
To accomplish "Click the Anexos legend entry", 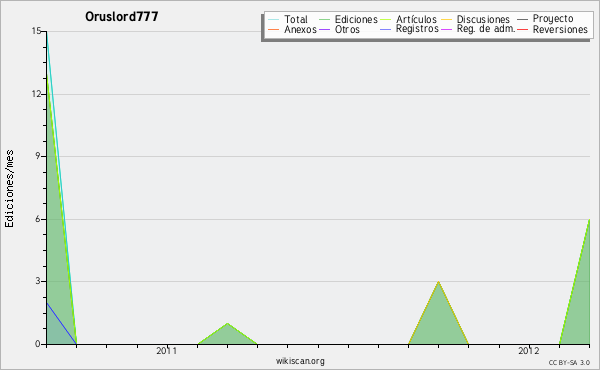I will [292, 29].
